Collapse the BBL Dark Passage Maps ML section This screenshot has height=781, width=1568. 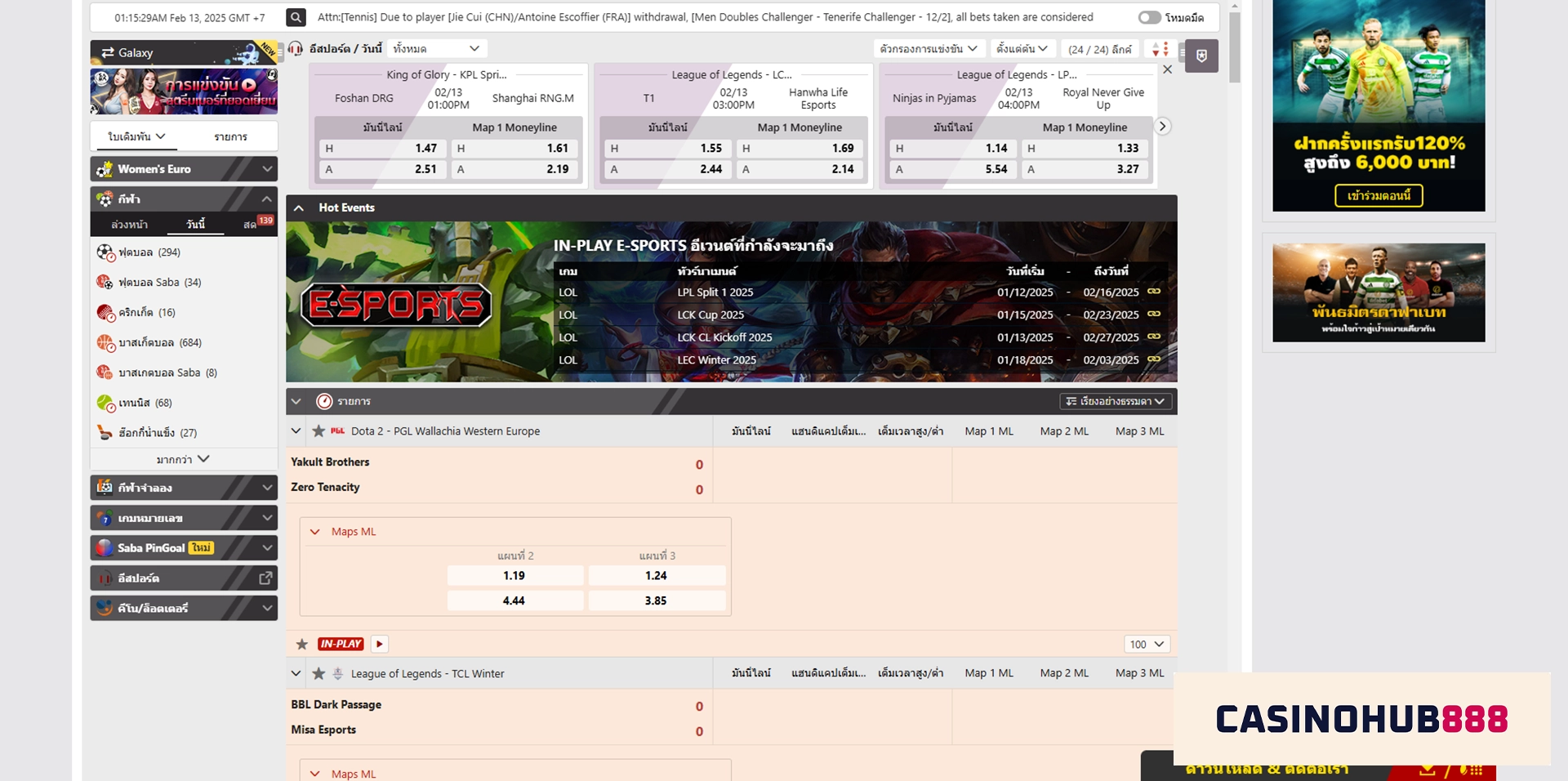tap(315, 774)
